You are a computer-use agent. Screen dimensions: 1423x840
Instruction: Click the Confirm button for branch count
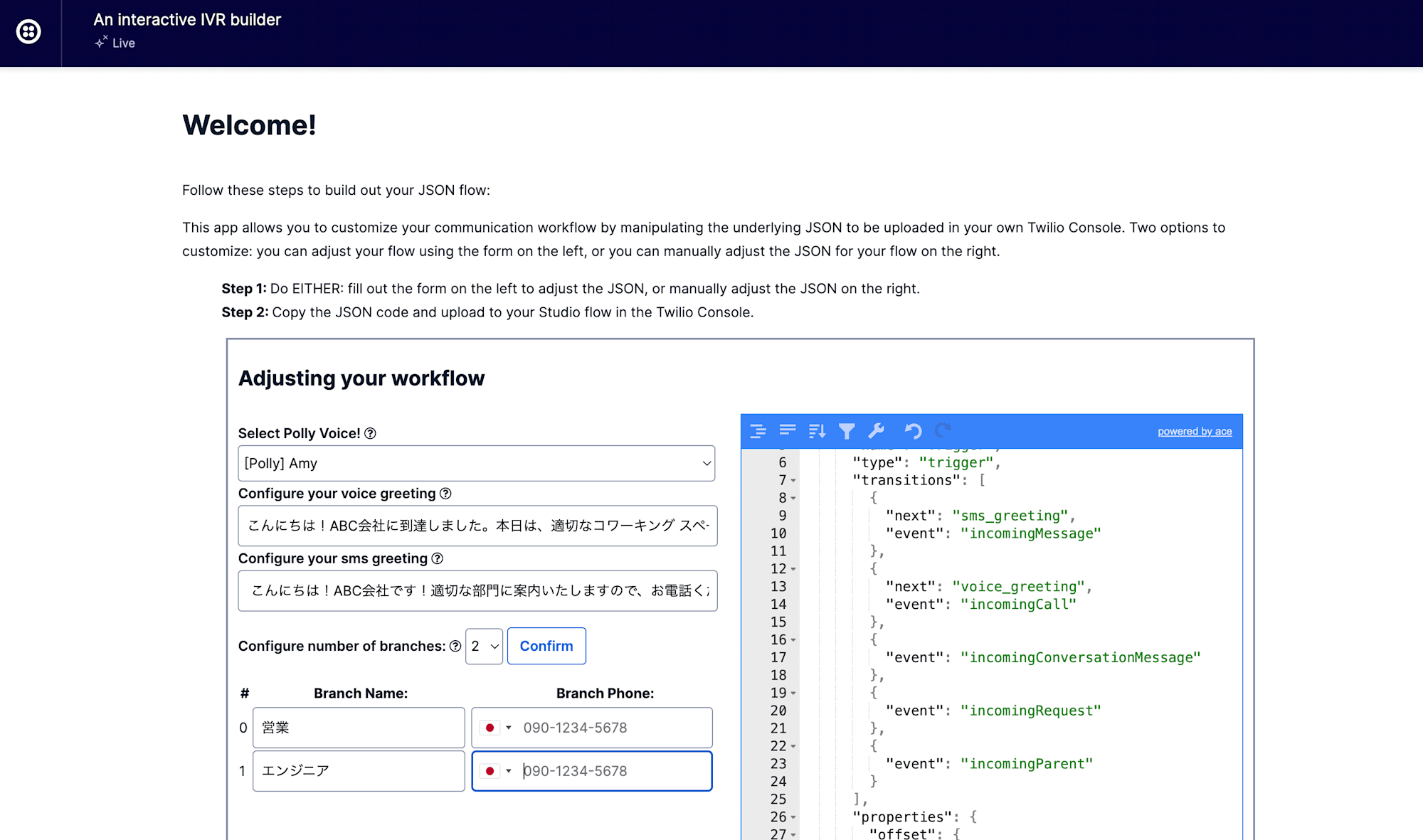(x=546, y=646)
